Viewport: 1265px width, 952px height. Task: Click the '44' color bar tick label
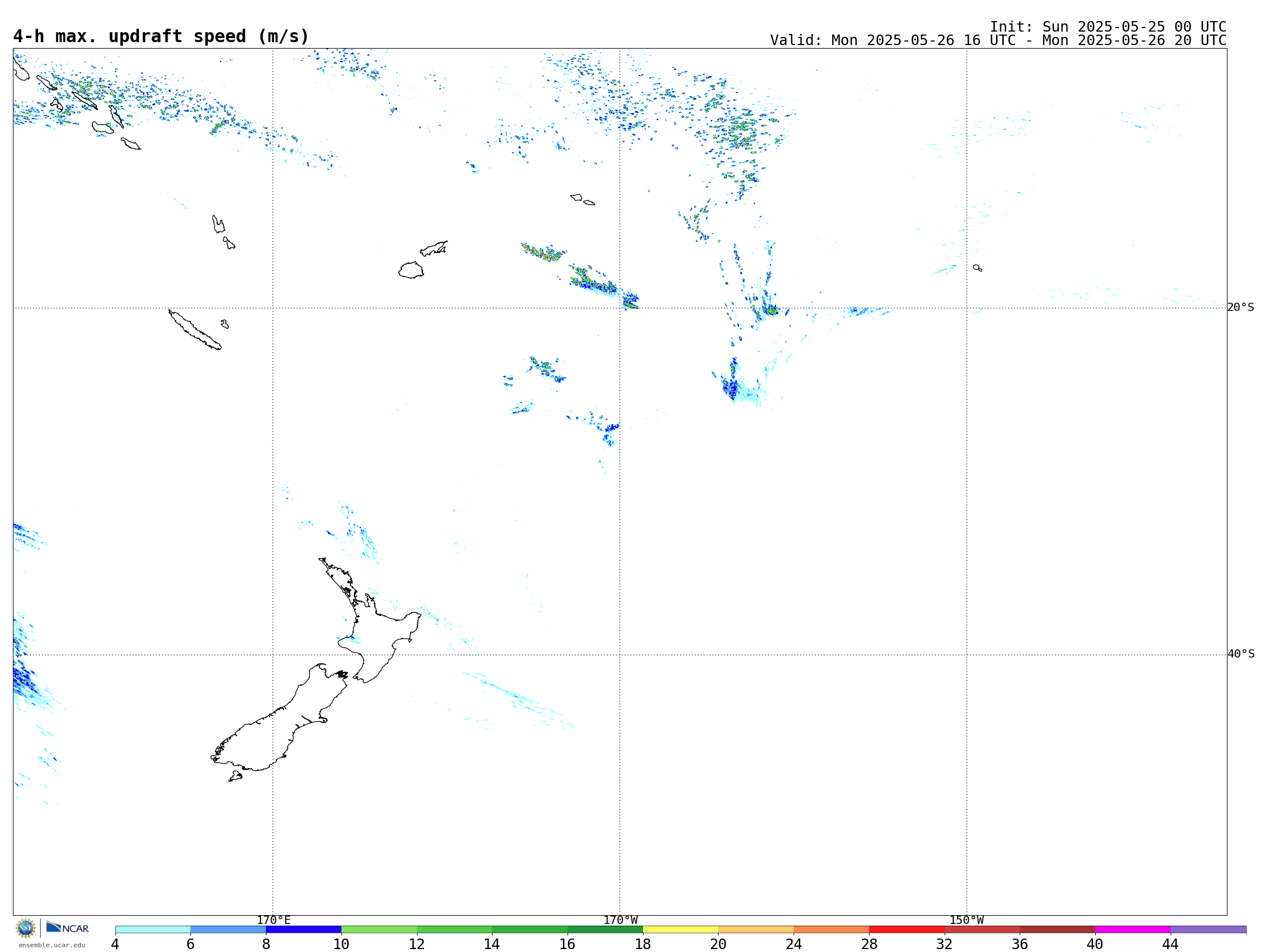[1171, 944]
